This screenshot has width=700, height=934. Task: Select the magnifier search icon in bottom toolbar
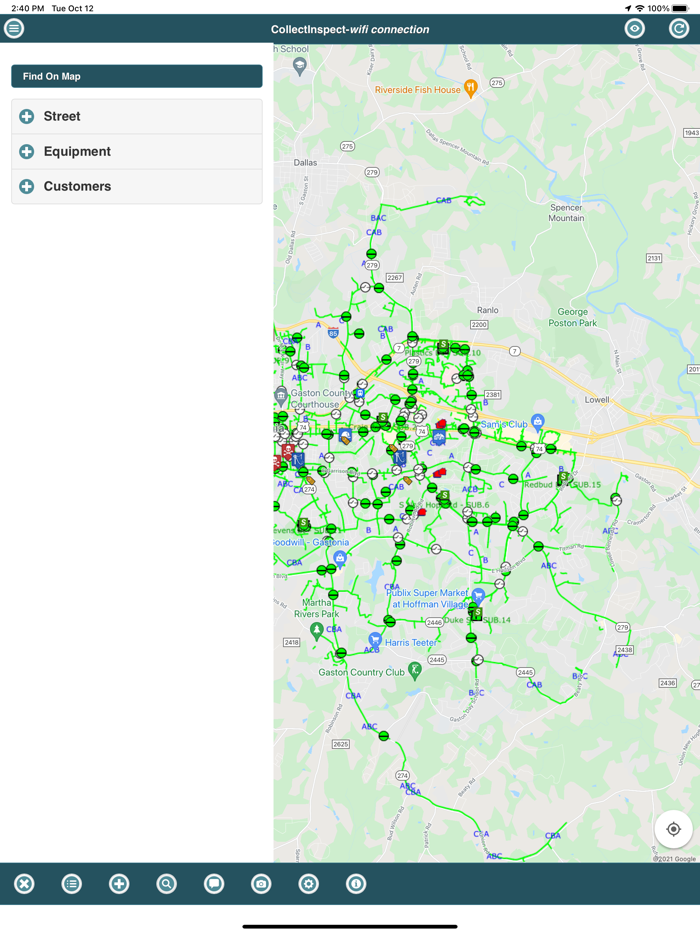(x=166, y=883)
